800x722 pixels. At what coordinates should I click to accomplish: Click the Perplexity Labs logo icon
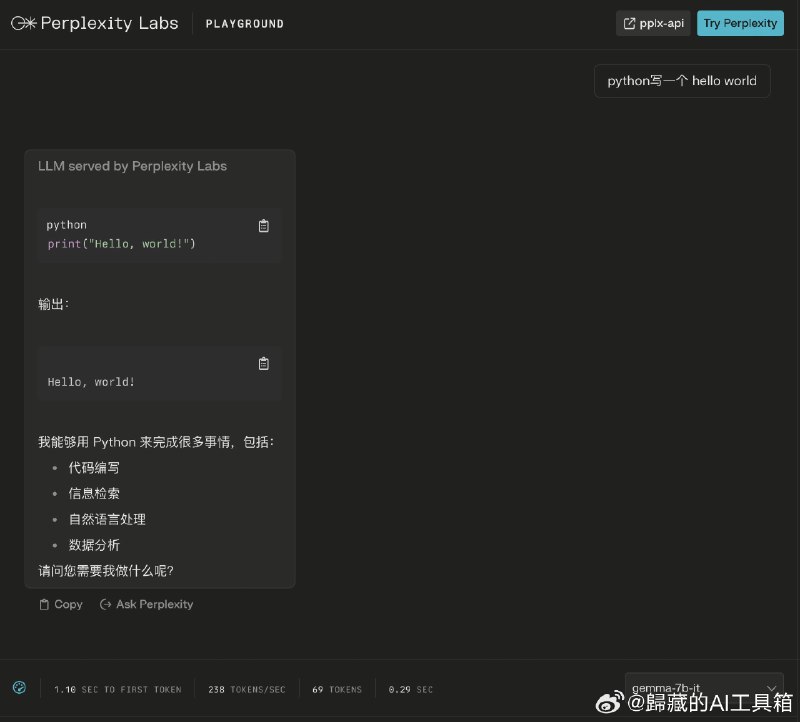23,23
